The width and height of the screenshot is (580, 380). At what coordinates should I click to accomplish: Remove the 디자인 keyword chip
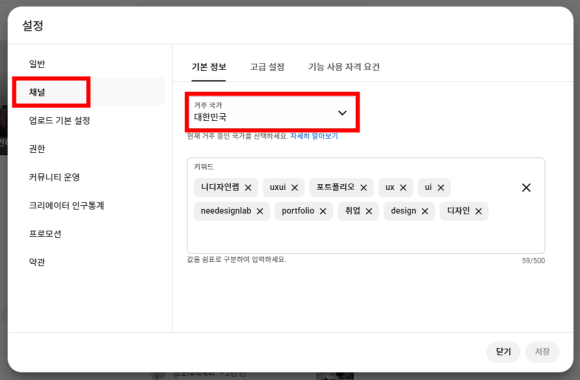(x=478, y=211)
